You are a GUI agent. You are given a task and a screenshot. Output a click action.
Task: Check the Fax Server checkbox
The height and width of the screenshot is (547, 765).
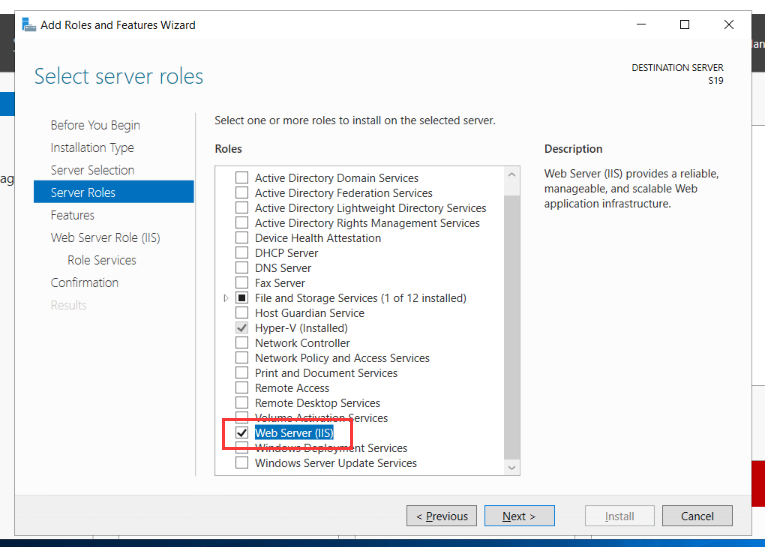tap(242, 283)
